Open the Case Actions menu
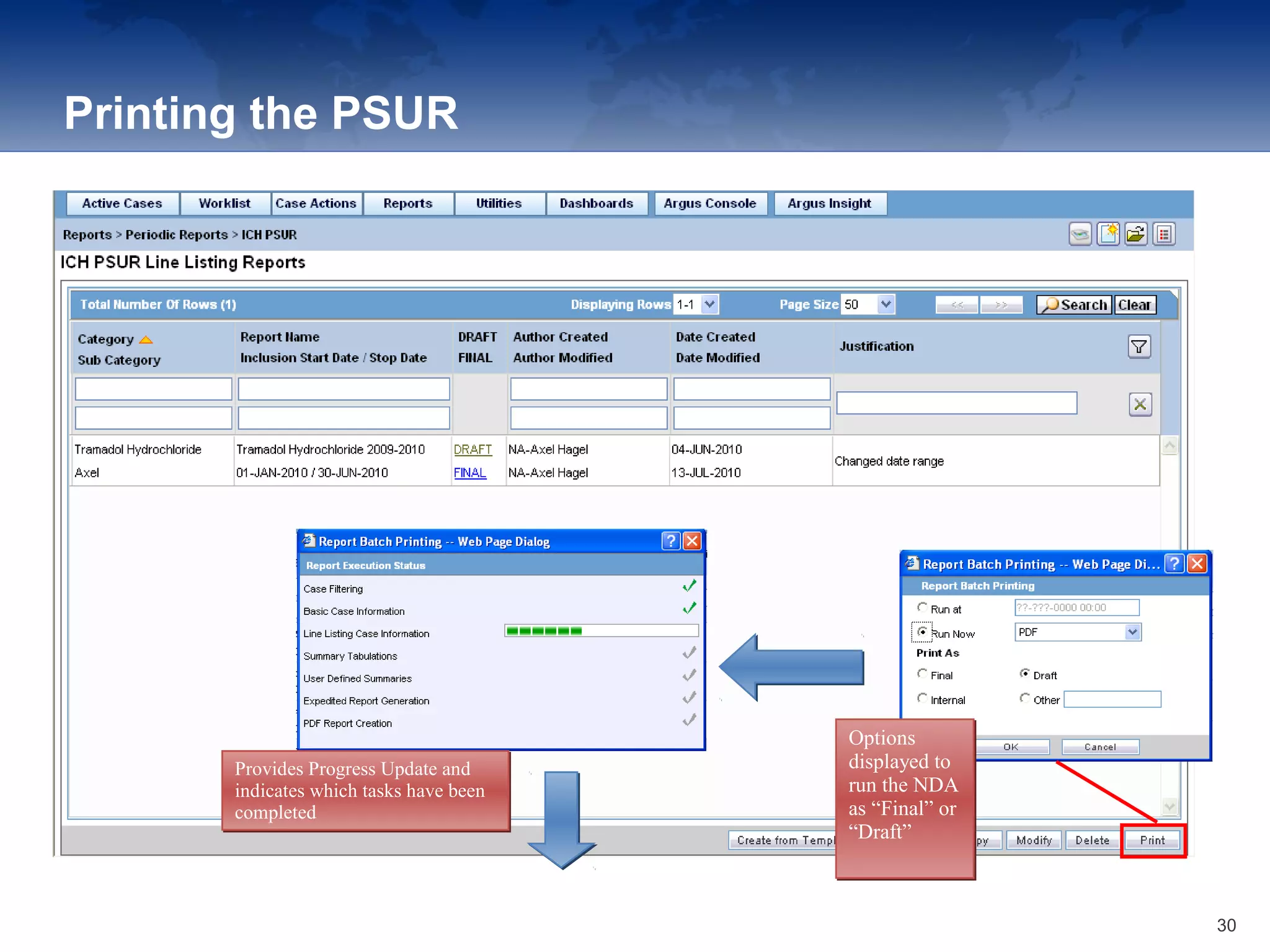Viewport: 1270px width, 952px height. 316,204
